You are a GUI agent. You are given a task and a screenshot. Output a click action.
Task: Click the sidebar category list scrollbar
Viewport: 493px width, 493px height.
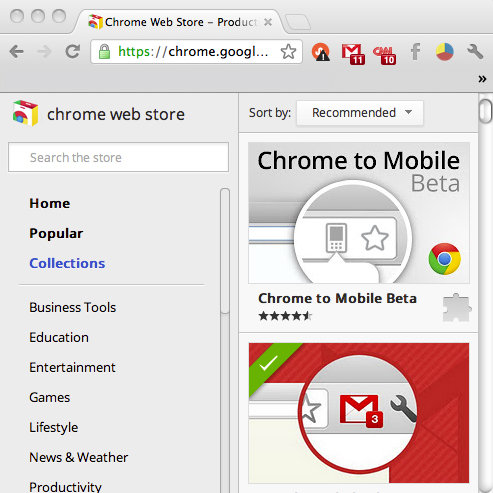[225, 251]
